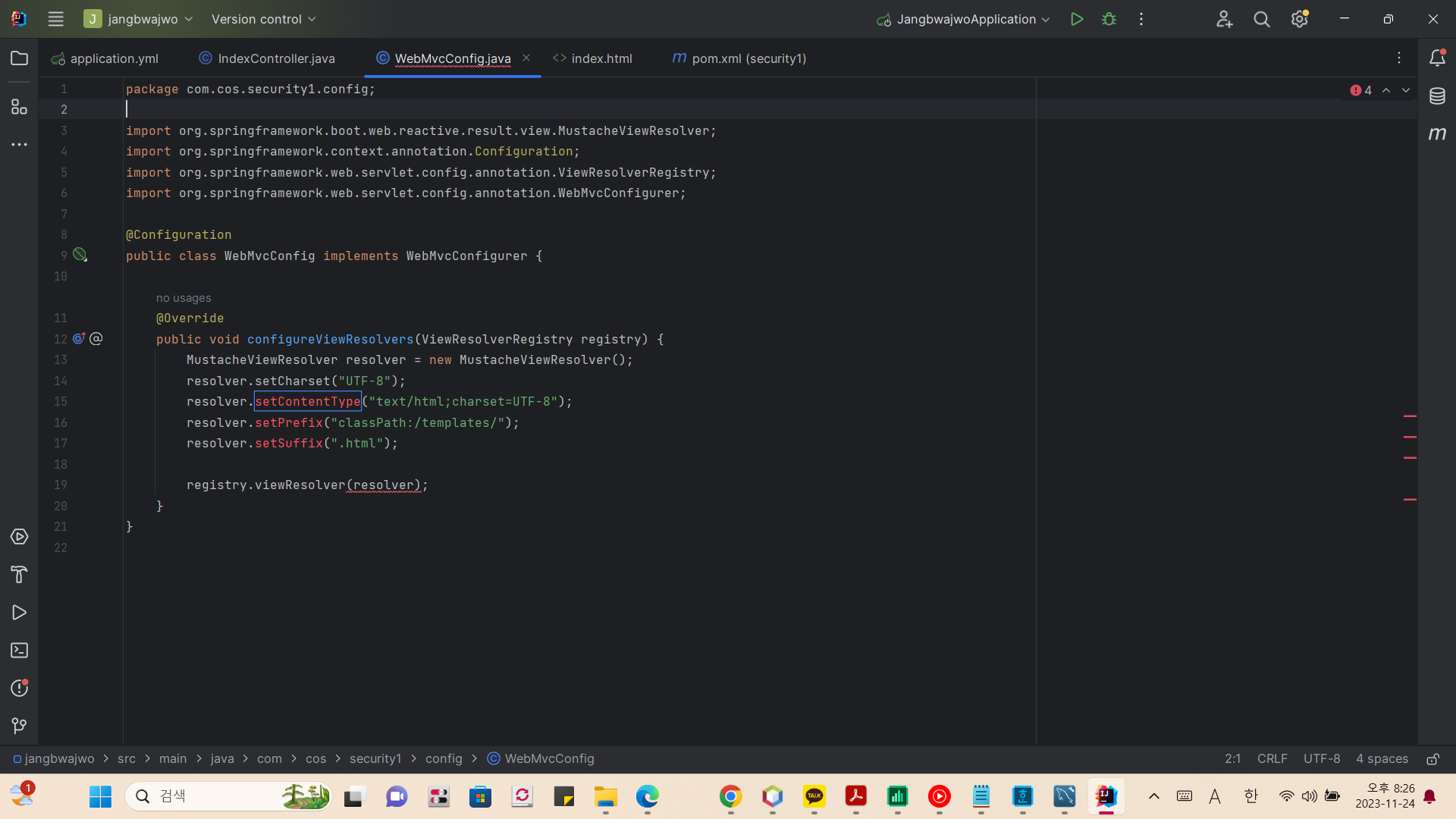Open the Terminal tool window
The width and height of the screenshot is (1456, 819).
20,651
